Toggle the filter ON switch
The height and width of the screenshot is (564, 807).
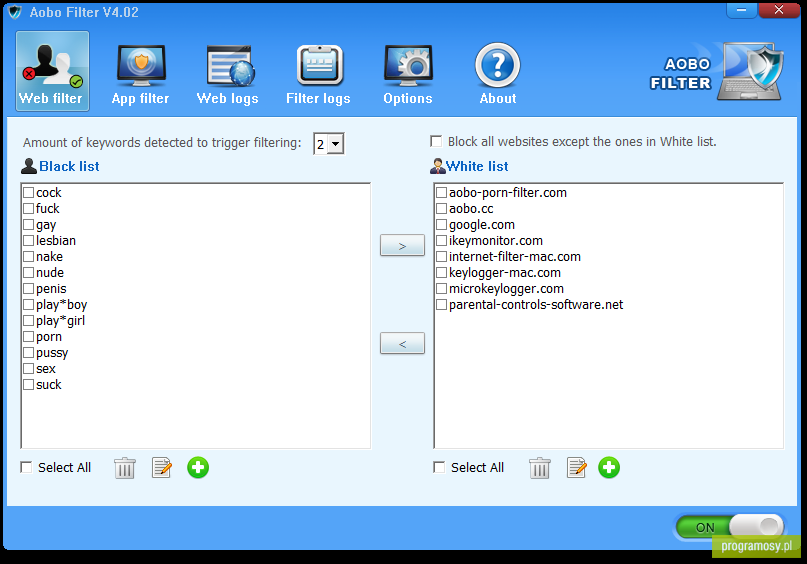tap(730, 527)
